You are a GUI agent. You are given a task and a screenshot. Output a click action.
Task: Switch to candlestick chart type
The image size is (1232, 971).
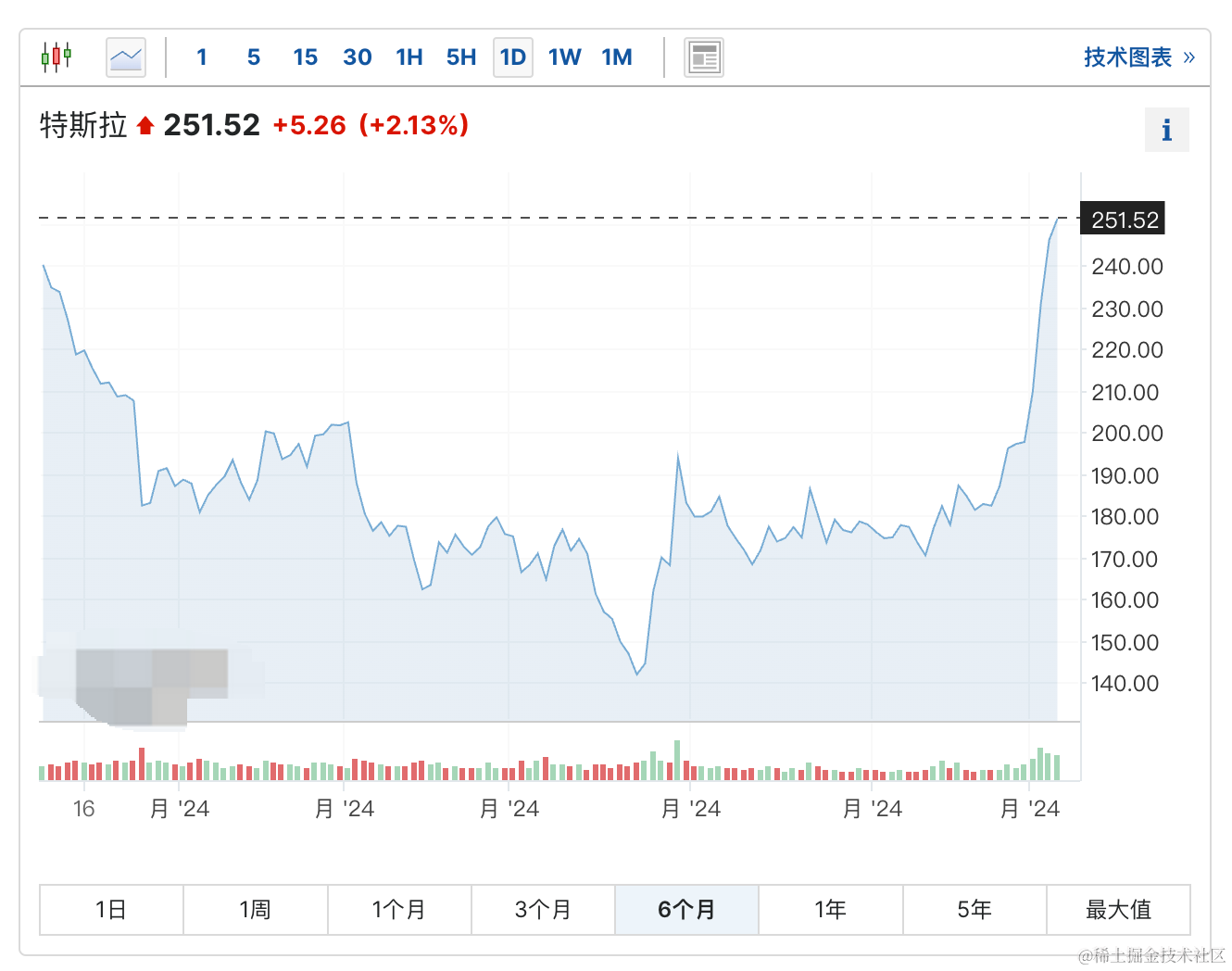[56, 57]
